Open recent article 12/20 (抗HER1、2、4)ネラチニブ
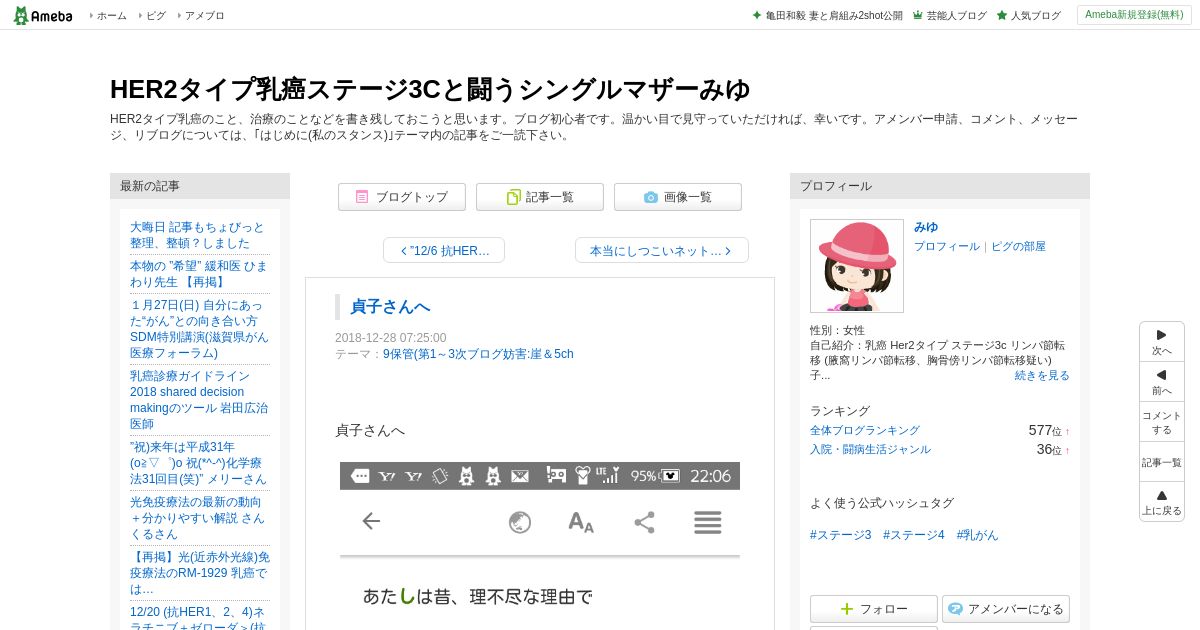This screenshot has height=630, width=1200. point(198,617)
